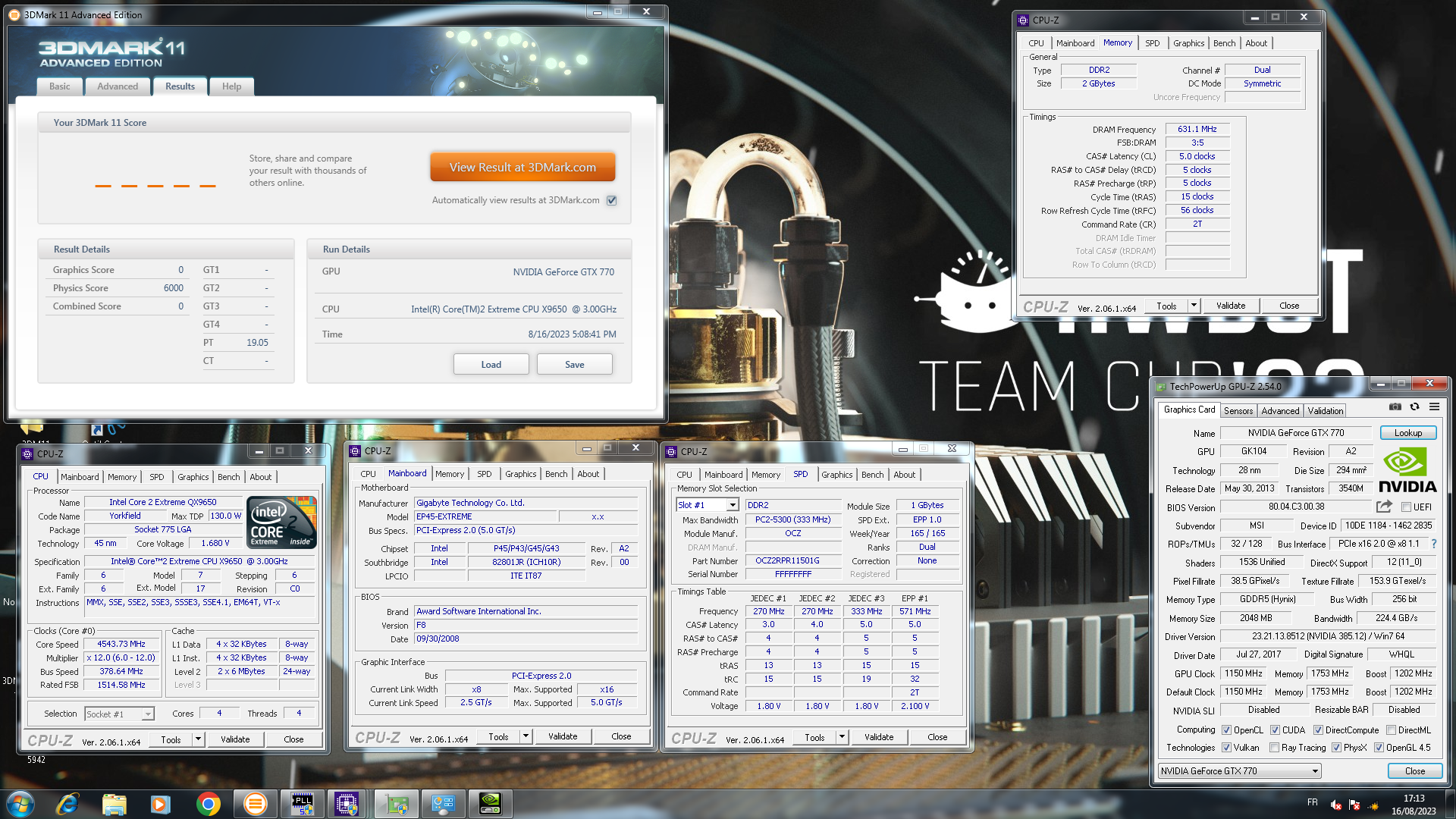This screenshot has width=1456, height=819.
Task: Open the Validation tab in GPU-Z
Action: pyautogui.click(x=1325, y=410)
